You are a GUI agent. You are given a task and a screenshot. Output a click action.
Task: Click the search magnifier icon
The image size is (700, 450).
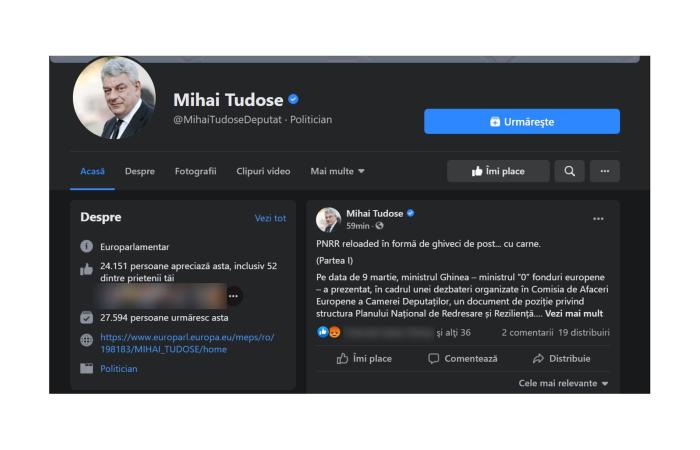[569, 171]
